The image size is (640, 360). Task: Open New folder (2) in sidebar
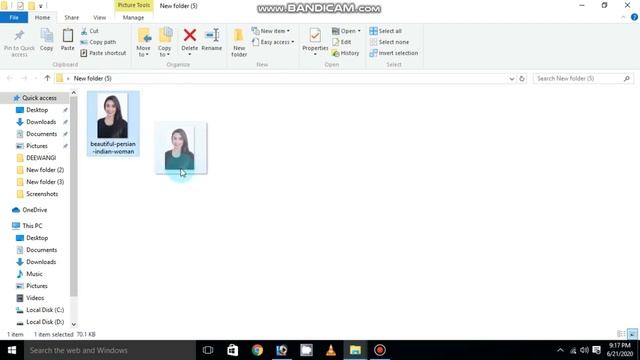click(x=45, y=170)
